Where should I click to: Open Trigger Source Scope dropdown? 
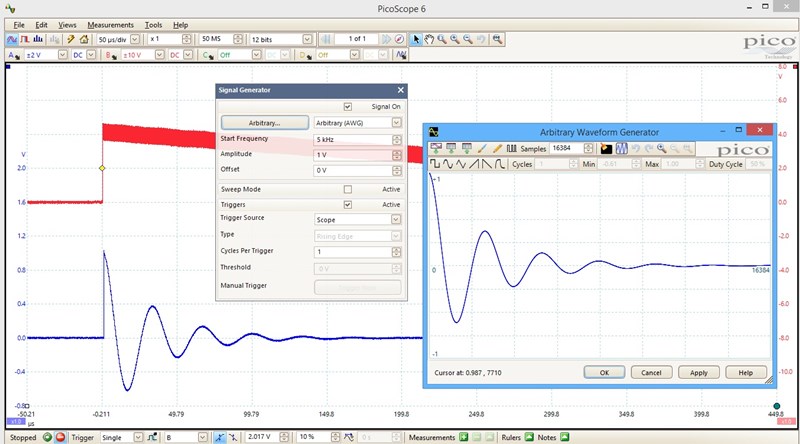tap(396, 219)
